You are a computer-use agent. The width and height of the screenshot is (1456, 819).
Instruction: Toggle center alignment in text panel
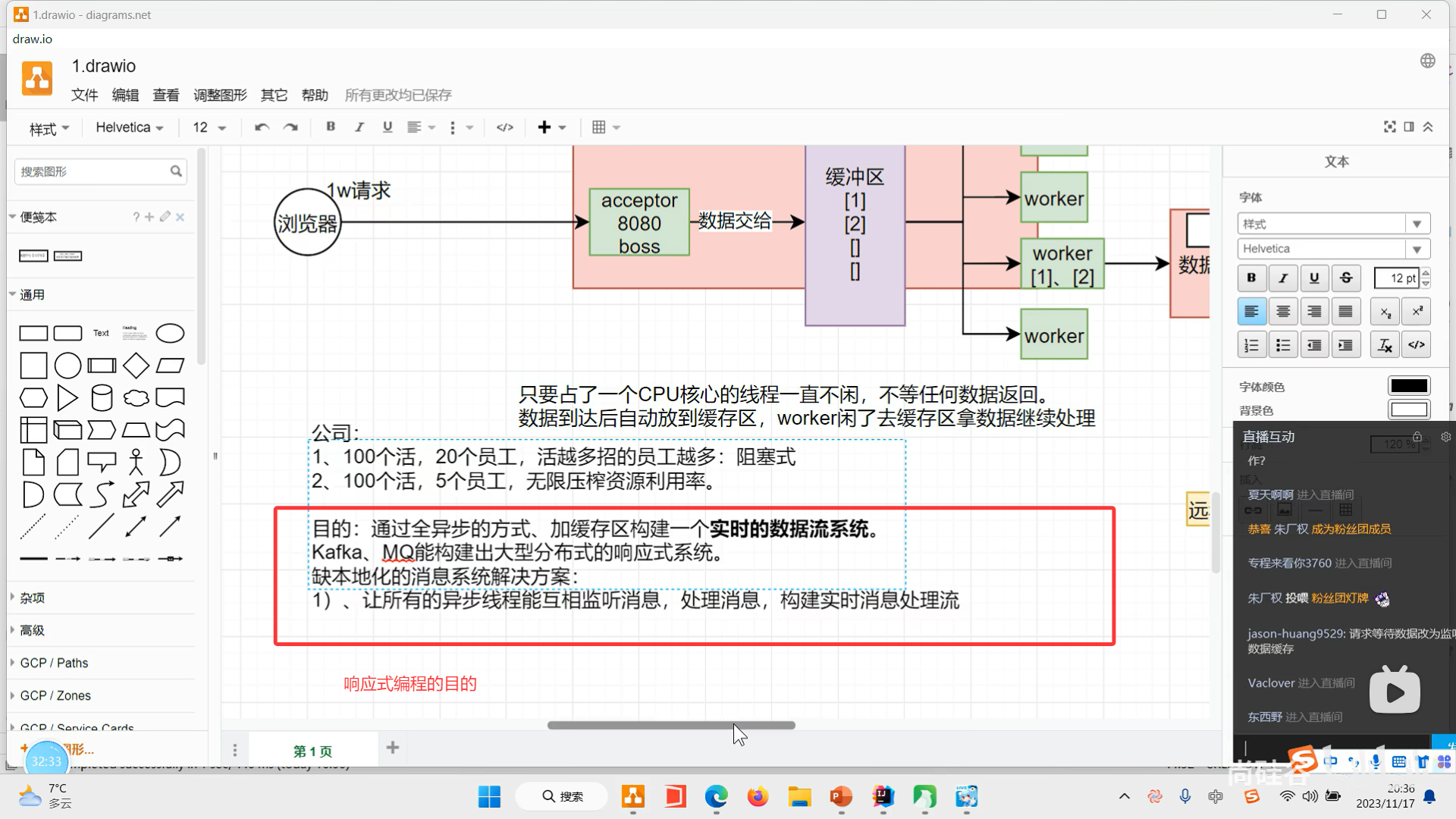pyautogui.click(x=1283, y=312)
